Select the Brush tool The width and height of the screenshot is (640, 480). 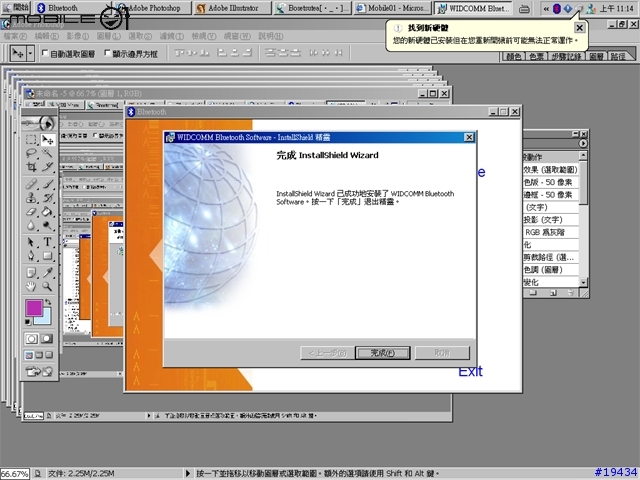48,184
